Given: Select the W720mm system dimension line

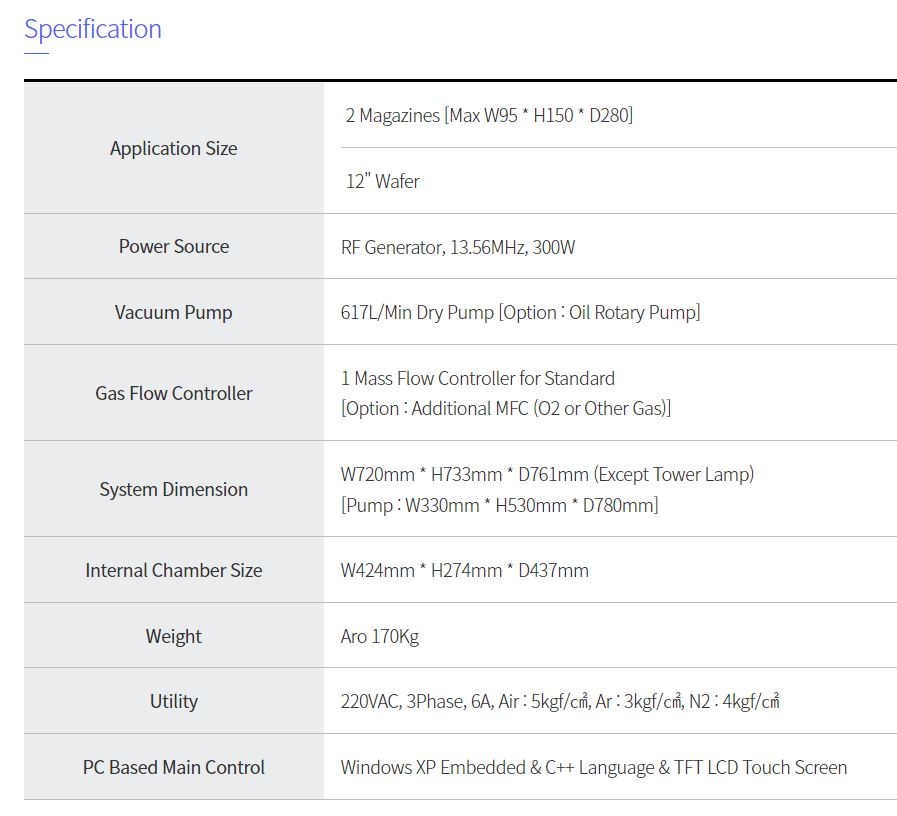Looking at the screenshot, I should (547, 474).
